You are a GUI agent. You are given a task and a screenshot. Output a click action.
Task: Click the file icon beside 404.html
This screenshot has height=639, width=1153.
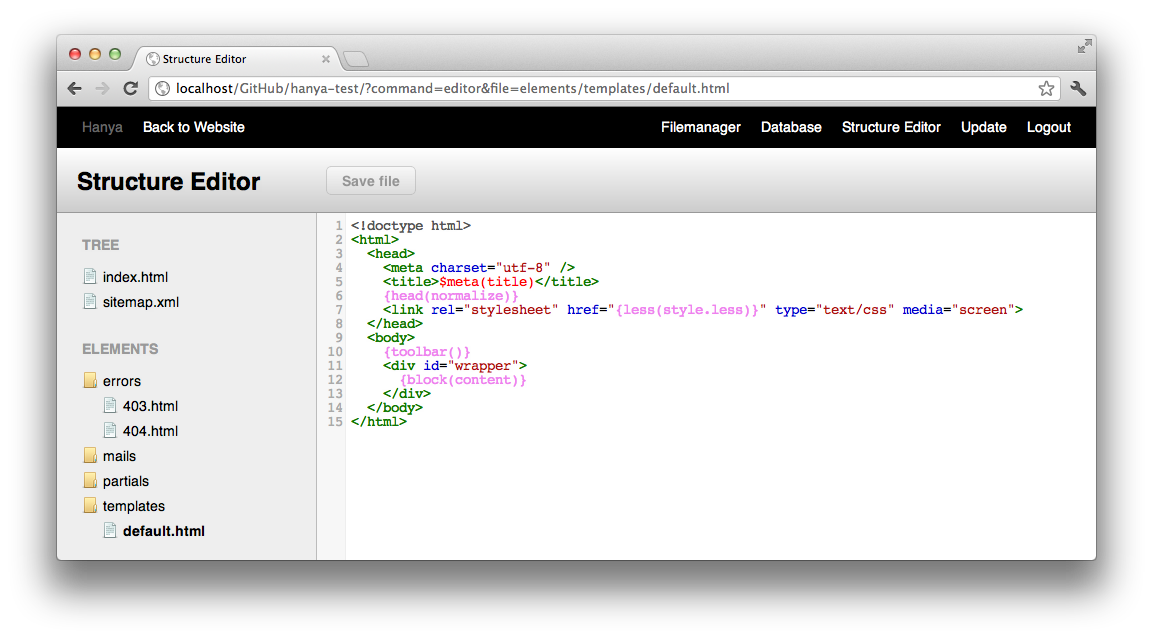pyautogui.click(x=110, y=430)
